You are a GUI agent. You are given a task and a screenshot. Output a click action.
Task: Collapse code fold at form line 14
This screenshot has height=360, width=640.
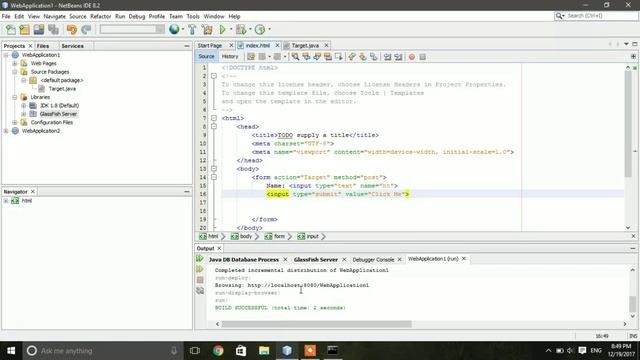[213, 177]
